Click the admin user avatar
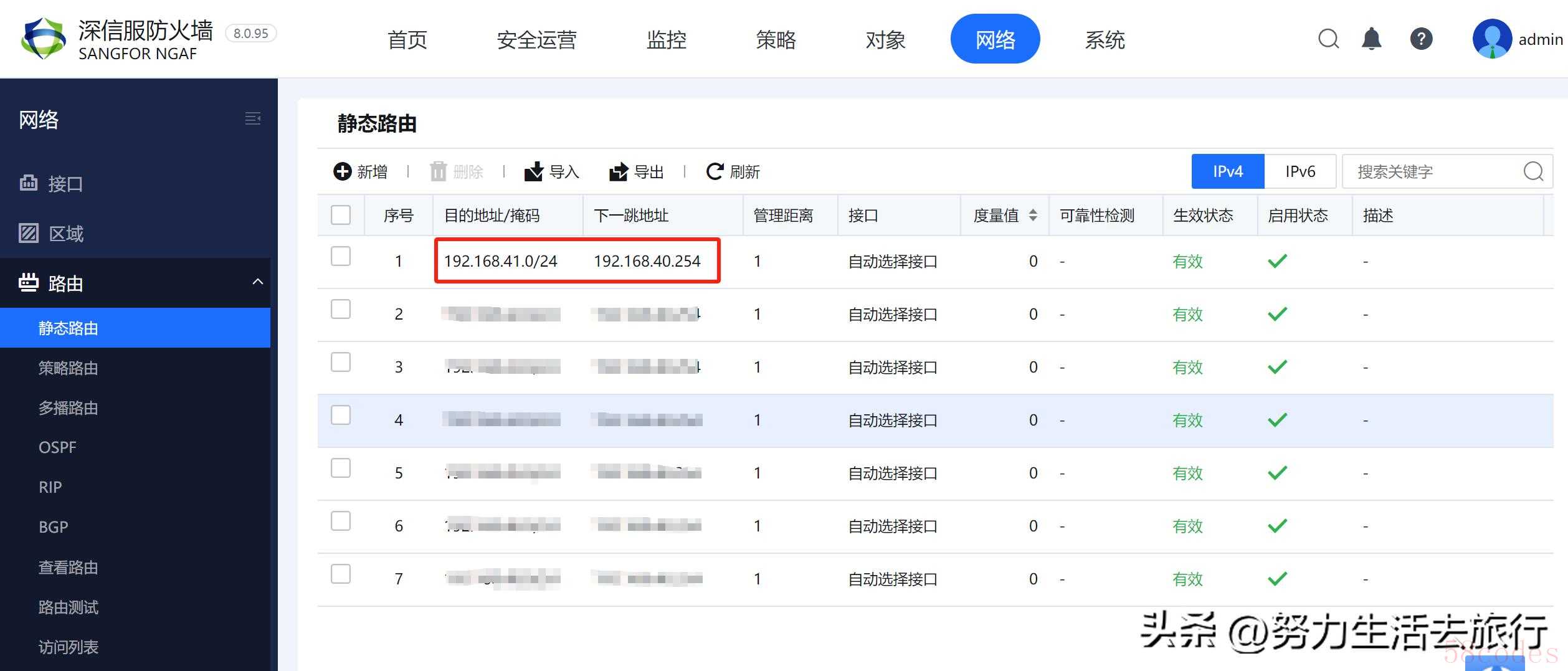This screenshot has width=1568, height=671. (x=1491, y=39)
